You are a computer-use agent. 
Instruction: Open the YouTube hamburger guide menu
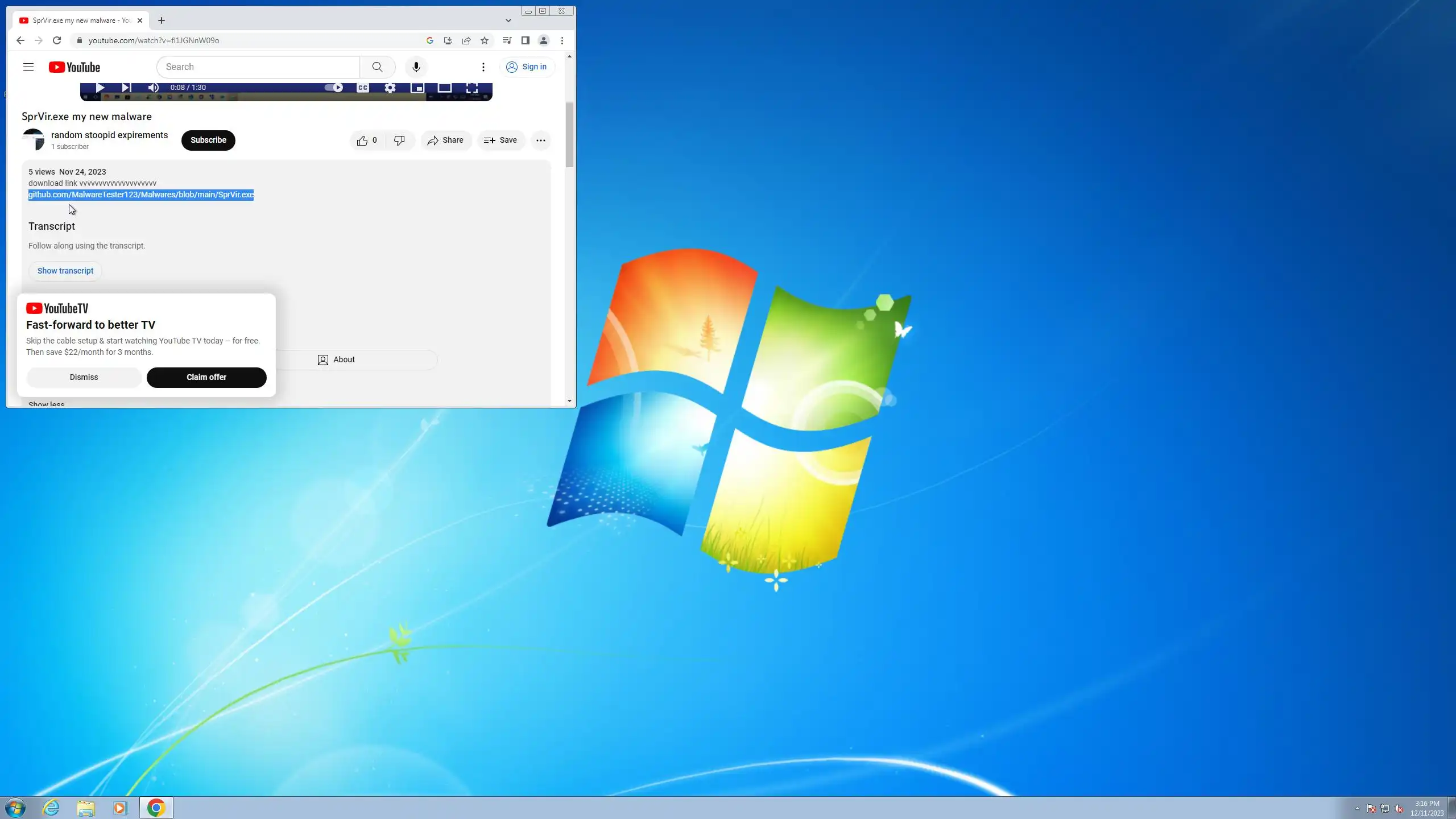click(x=28, y=67)
